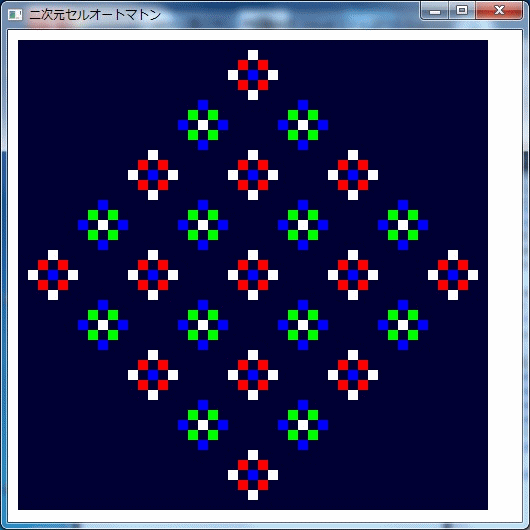Click blue center cell of bottommost diamond
Screen dimensions: 530x530
pos(253,475)
